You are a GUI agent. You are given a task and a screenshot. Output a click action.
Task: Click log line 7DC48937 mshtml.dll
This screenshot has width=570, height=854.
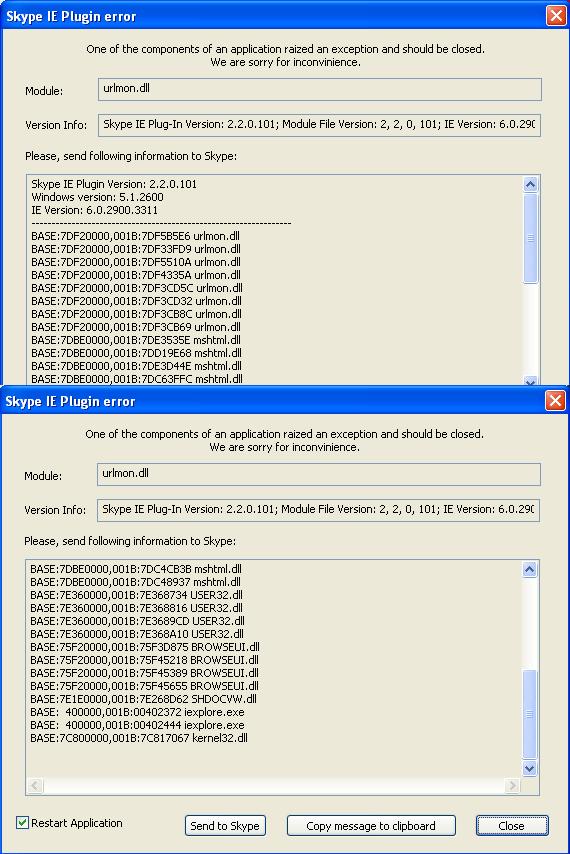pos(135,582)
